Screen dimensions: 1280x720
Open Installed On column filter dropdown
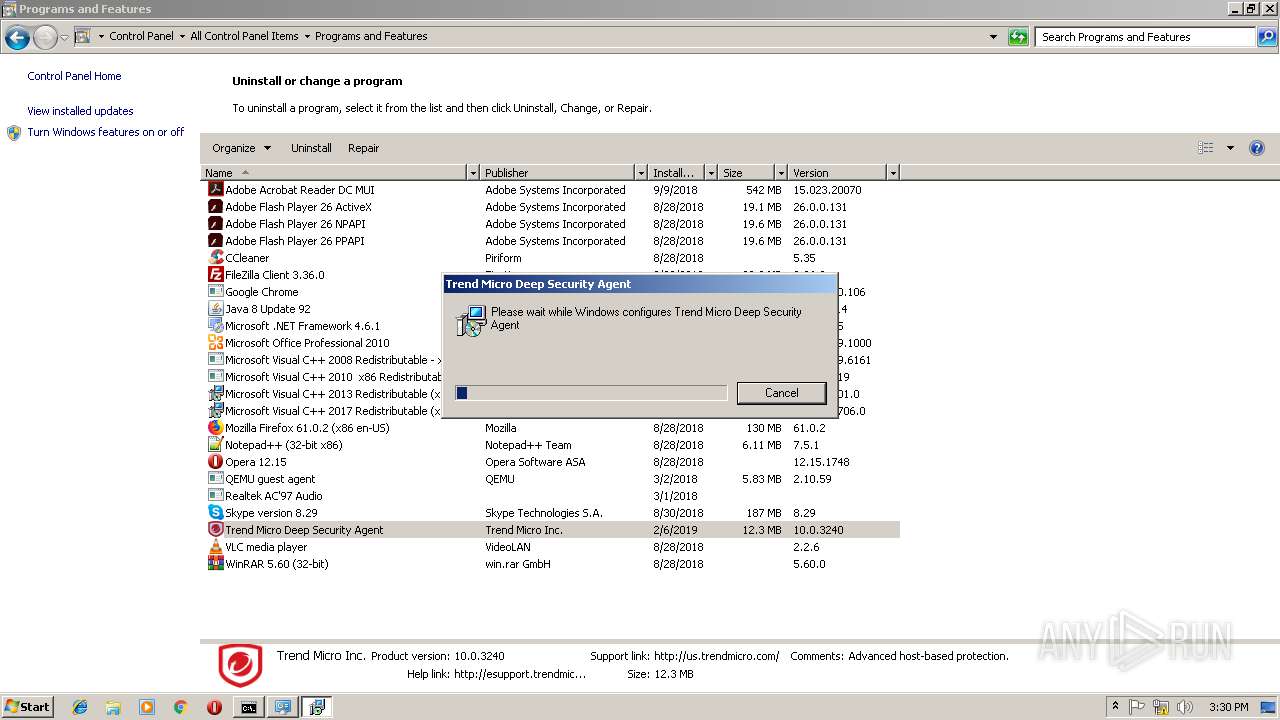[x=711, y=173]
